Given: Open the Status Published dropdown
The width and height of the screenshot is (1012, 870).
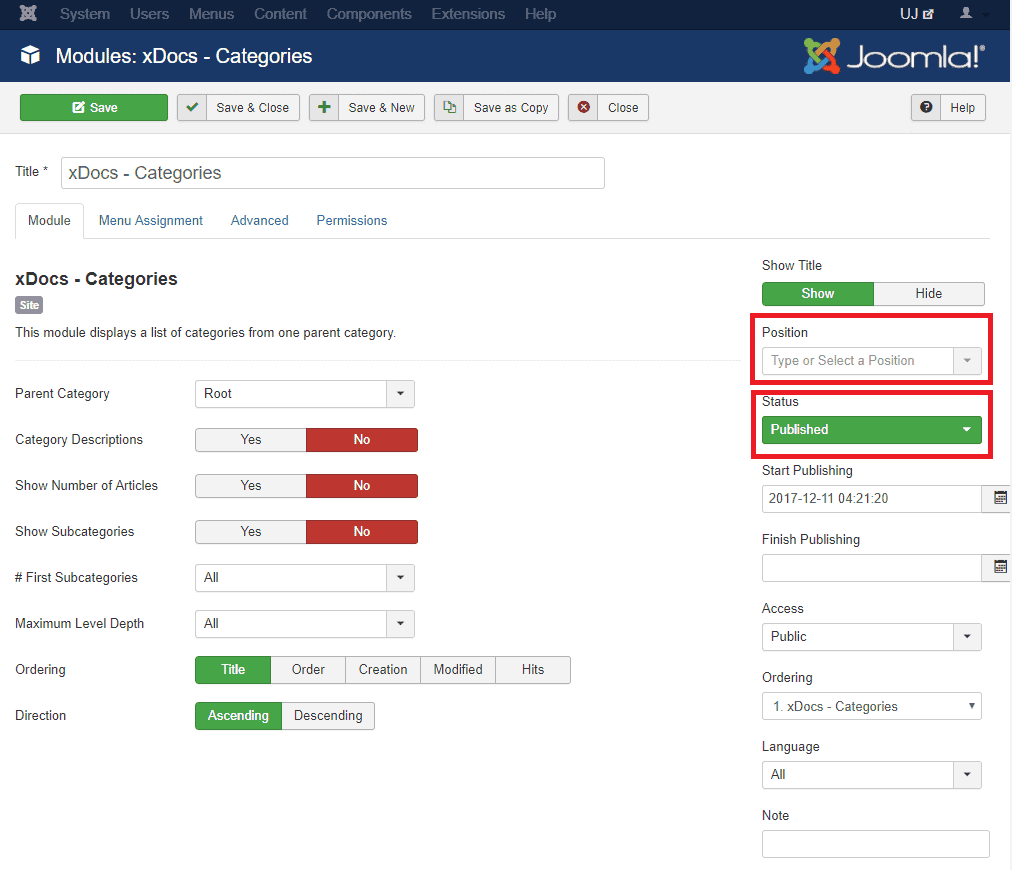Looking at the screenshot, I should click(x=871, y=430).
